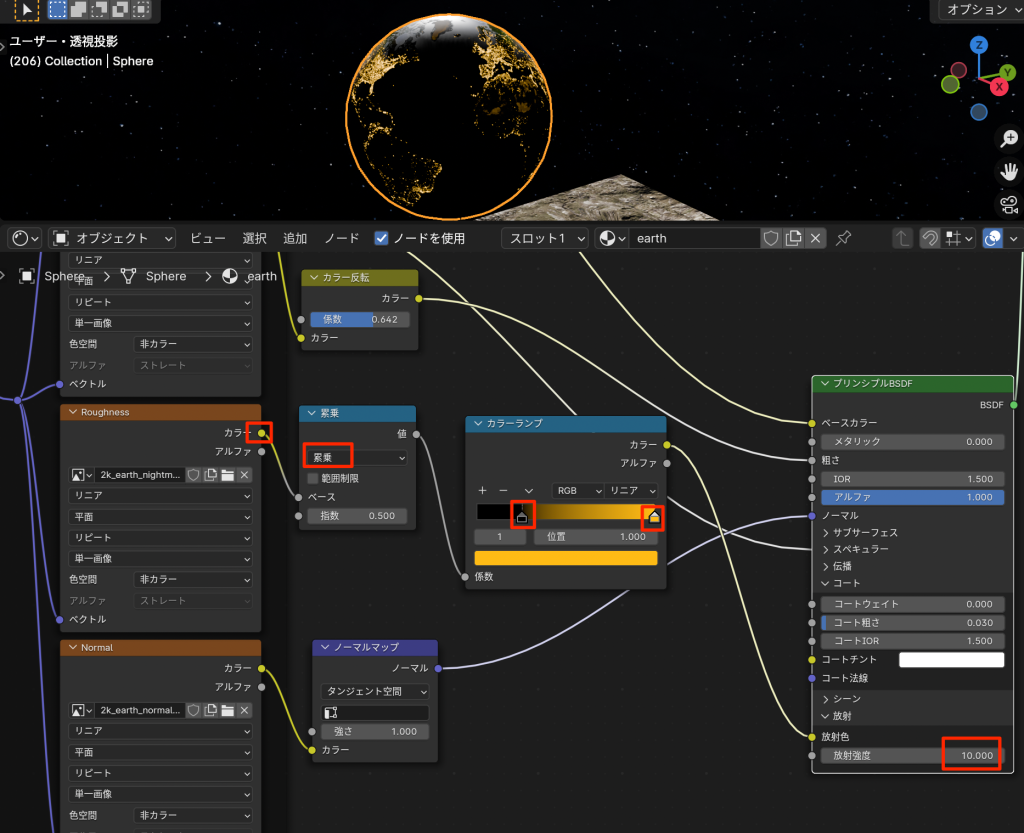Viewport: 1024px width, 833px height.
Task: Uncheck the ノードを使用 checkbox
Action: (x=381, y=238)
